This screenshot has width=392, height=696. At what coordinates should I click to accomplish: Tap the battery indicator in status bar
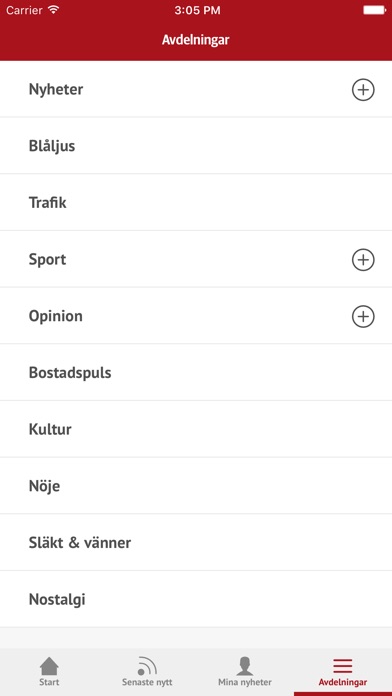(x=374, y=10)
